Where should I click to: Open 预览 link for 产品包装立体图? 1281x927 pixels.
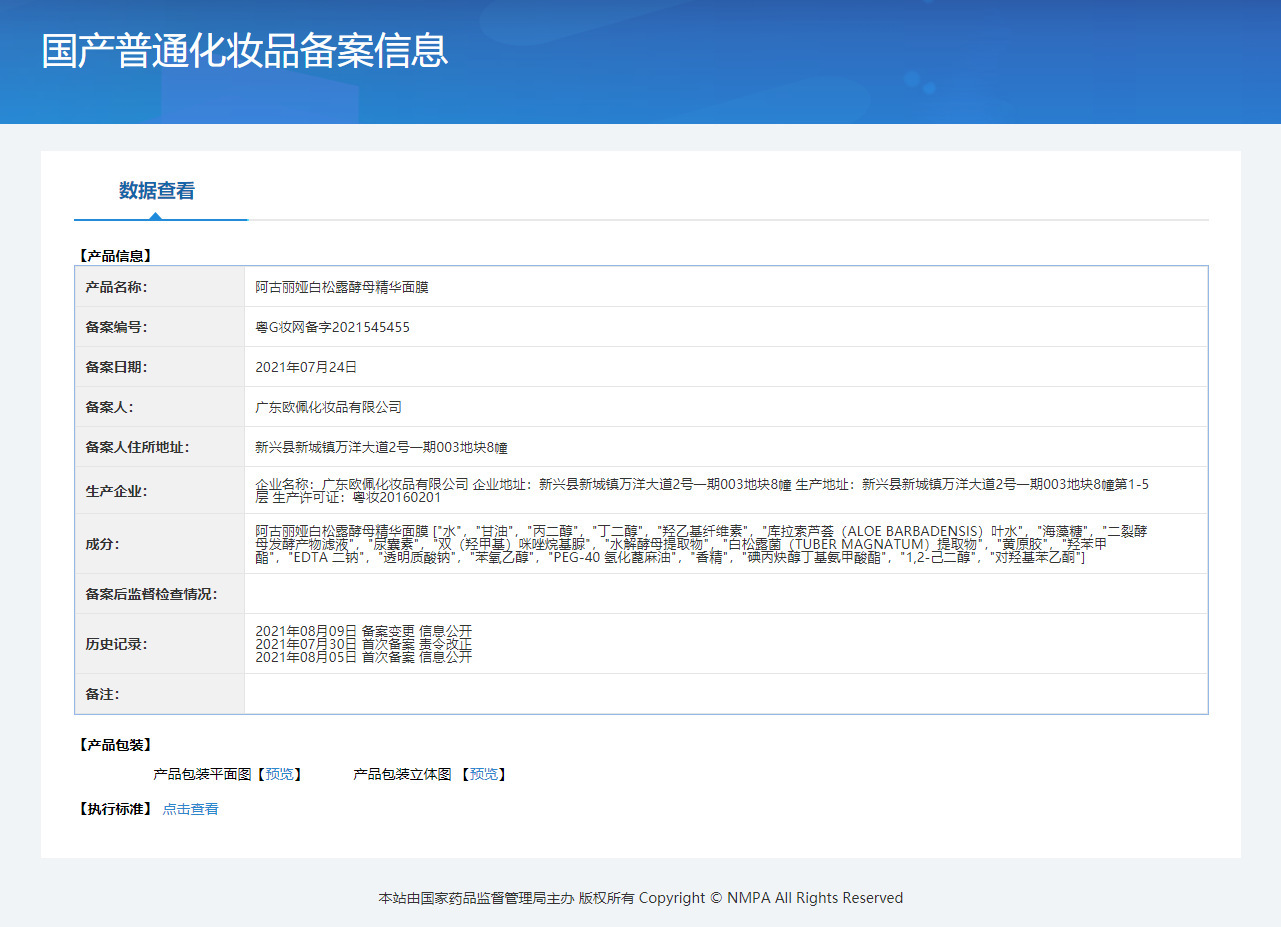[484, 774]
